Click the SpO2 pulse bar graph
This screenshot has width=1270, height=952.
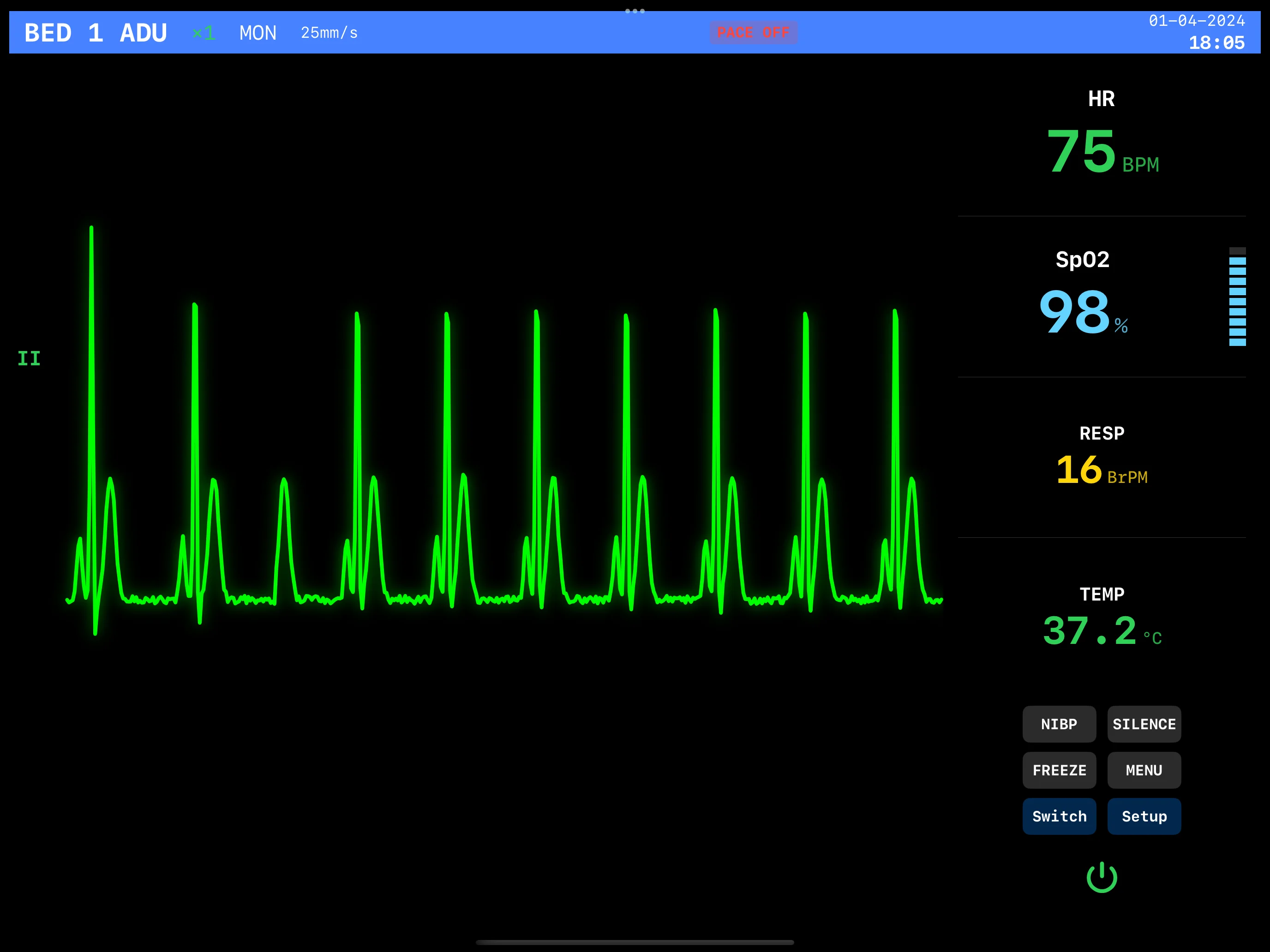point(1237,297)
